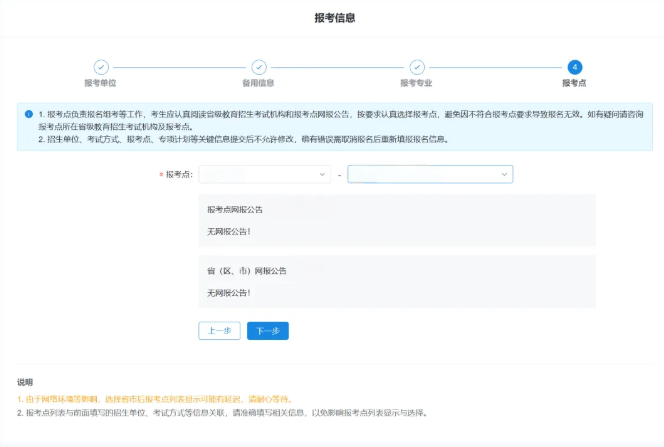Select the 报考专业 step label

point(417,83)
